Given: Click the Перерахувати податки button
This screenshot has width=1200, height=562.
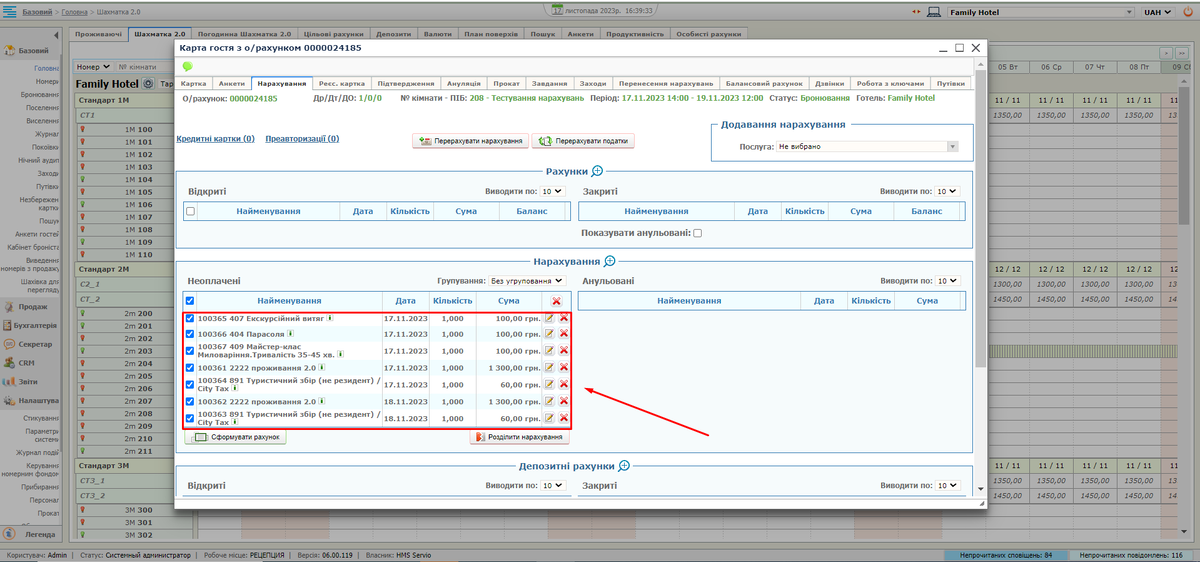Looking at the screenshot, I should pyautogui.click(x=584, y=142).
